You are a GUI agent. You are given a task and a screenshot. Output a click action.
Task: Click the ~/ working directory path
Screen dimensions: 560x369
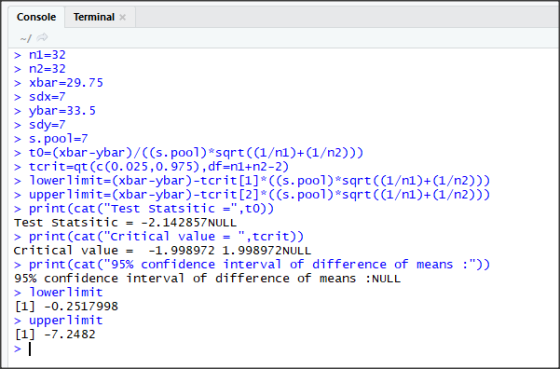[26, 38]
